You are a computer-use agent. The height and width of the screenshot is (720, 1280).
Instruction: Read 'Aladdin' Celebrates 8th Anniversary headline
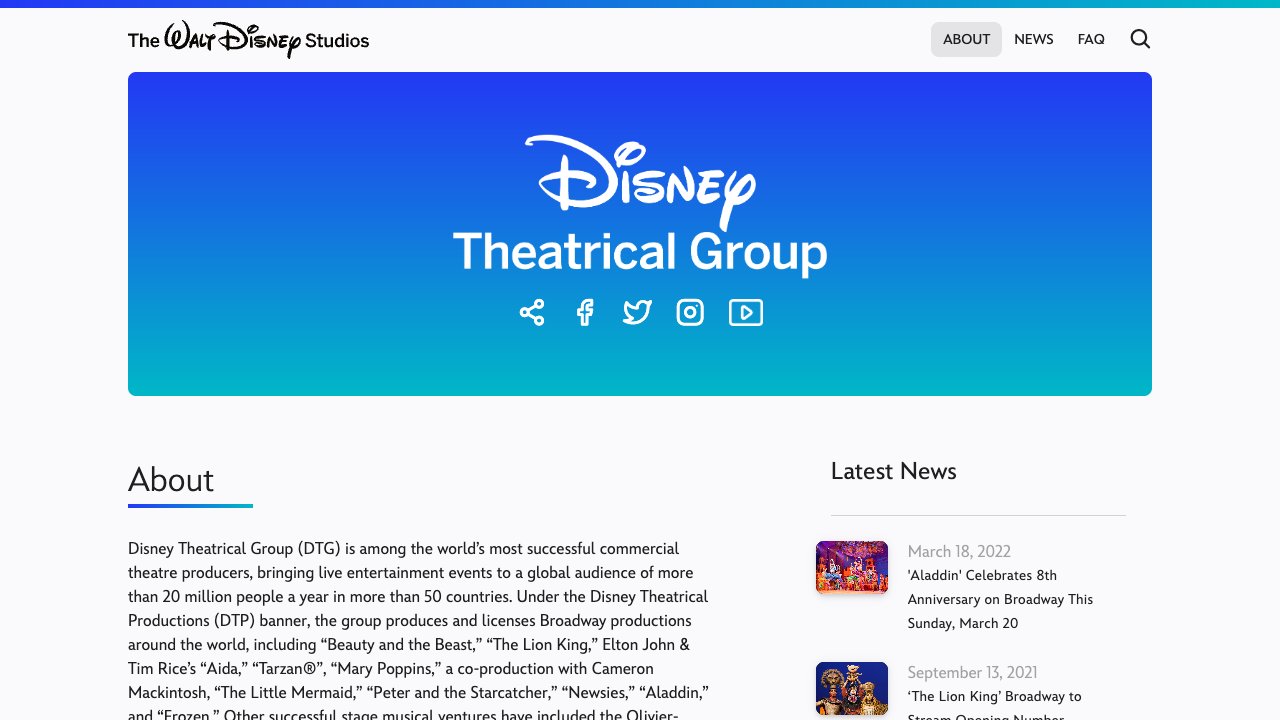coord(1000,599)
